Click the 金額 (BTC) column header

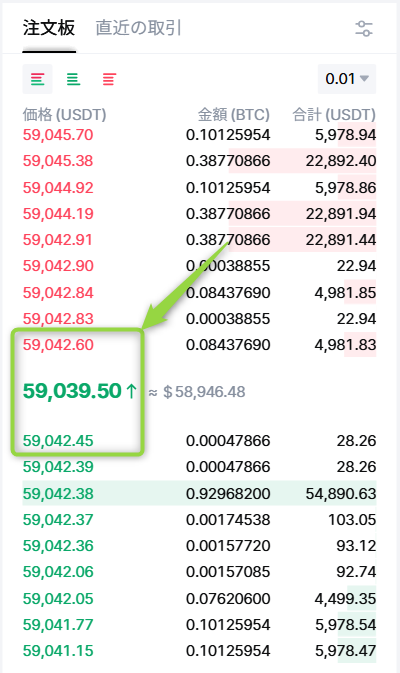[233, 115]
